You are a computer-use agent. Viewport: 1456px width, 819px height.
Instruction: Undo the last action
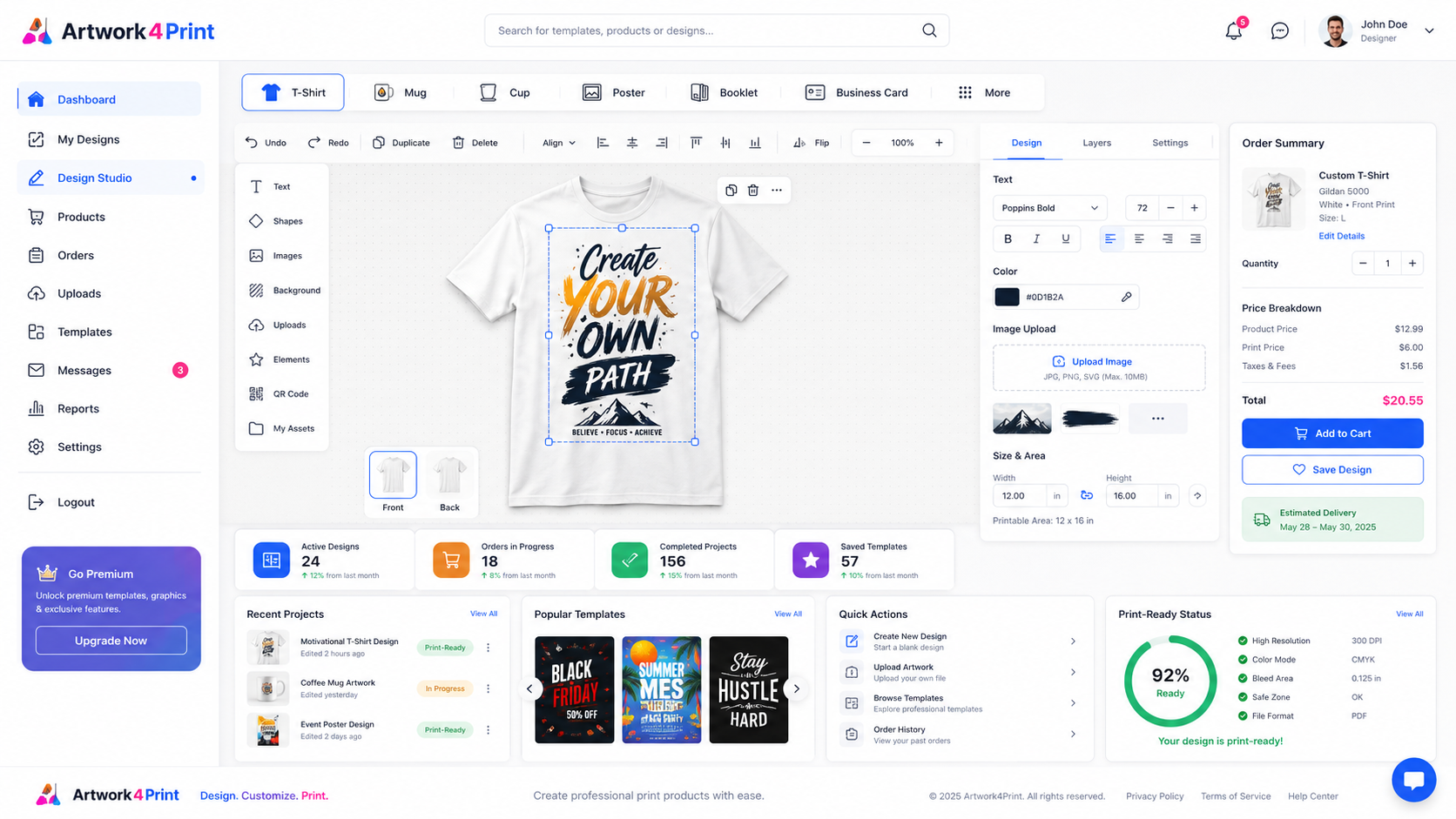(266, 143)
